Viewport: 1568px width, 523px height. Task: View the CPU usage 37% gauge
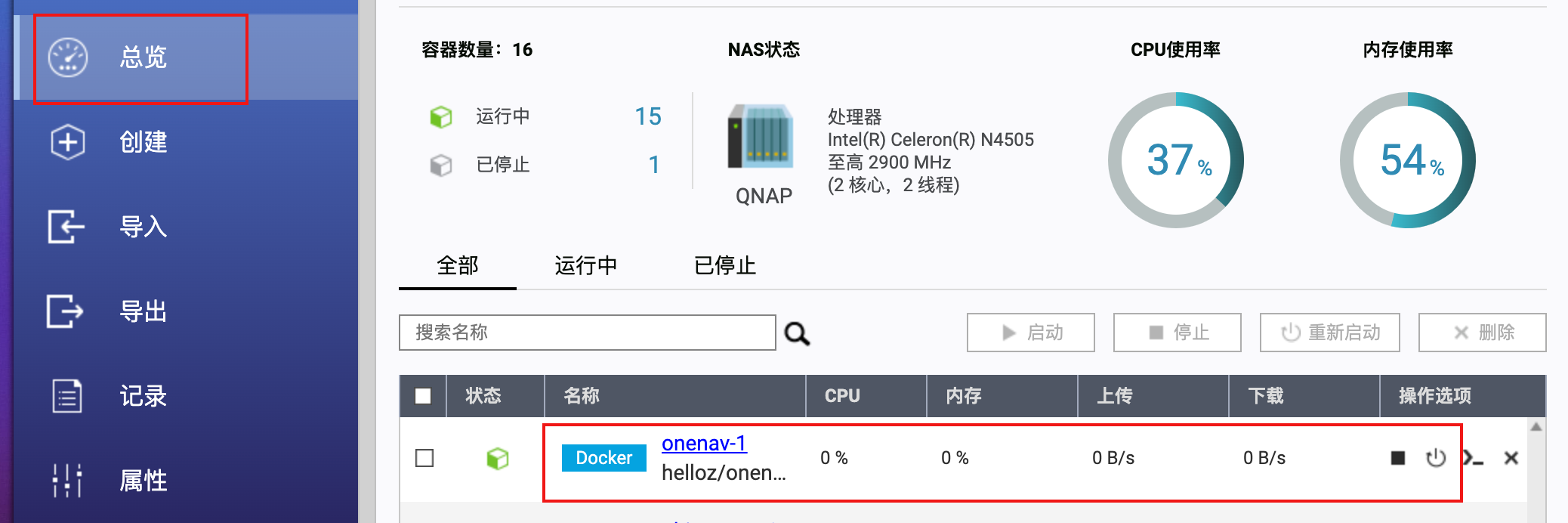1176,159
